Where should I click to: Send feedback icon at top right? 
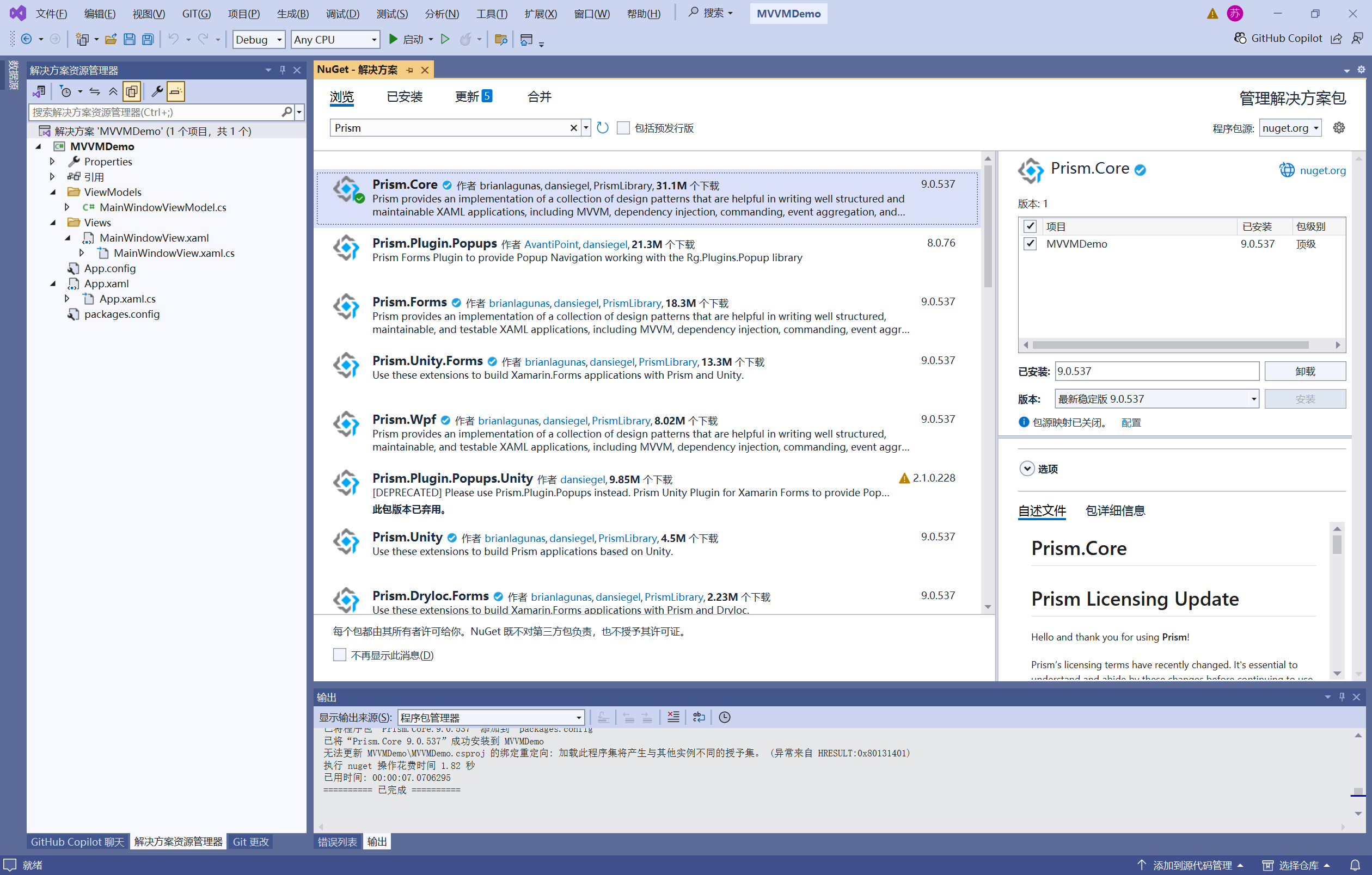1358,38
